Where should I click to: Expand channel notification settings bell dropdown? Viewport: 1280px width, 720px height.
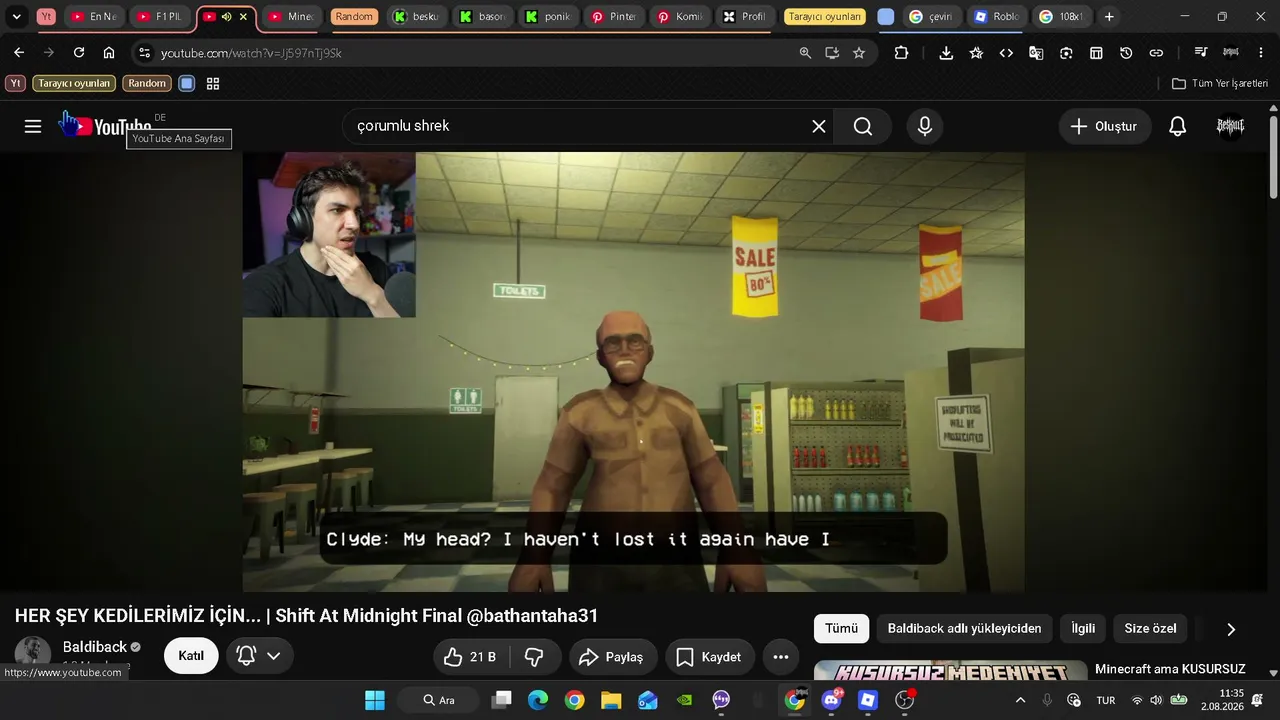[259, 656]
